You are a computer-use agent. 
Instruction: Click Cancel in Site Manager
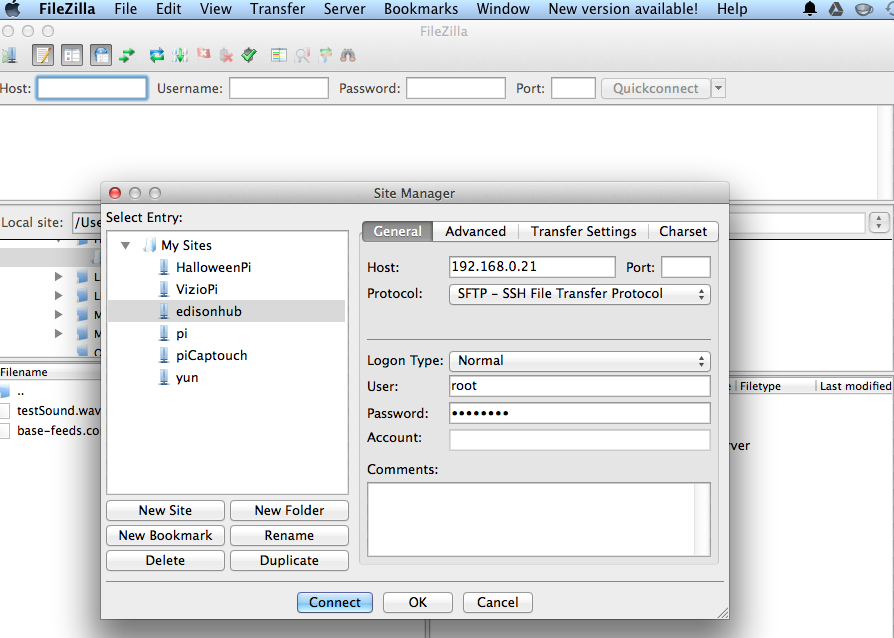coord(498,603)
